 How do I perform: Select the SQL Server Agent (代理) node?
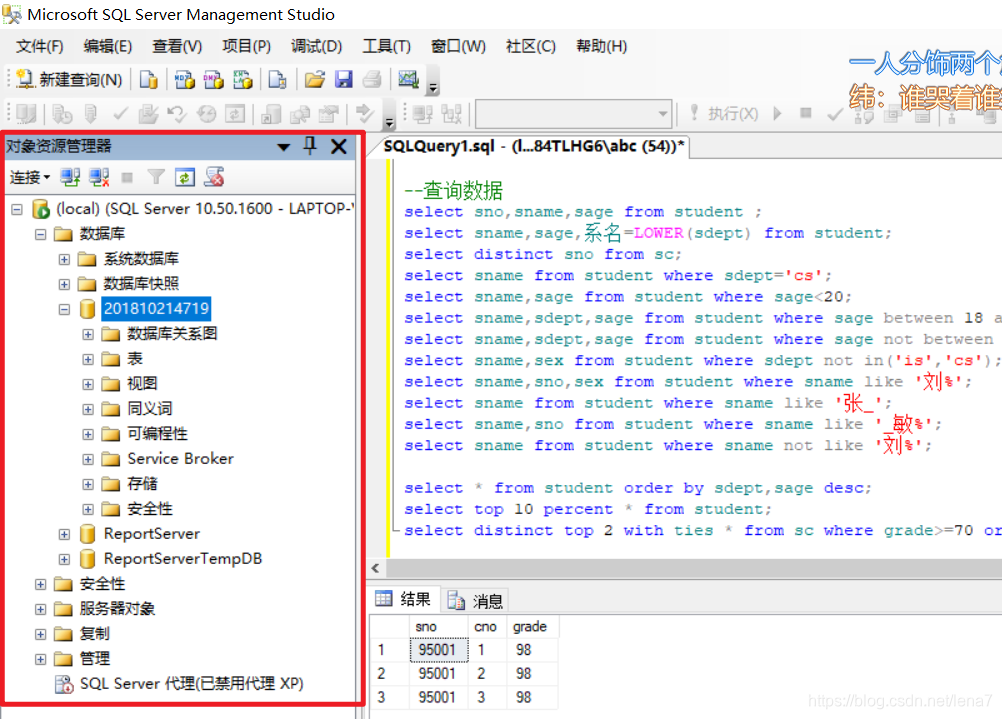191,683
